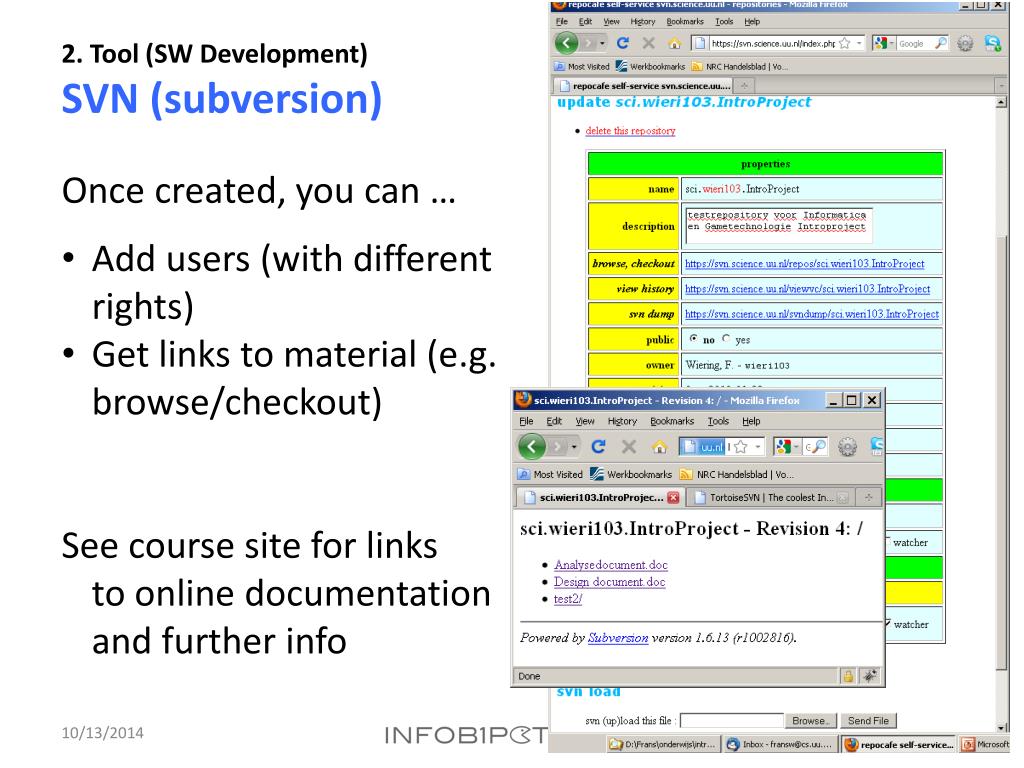
Task: Toggle the checked watcher checkbox
Action: pyautogui.click(x=888, y=624)
